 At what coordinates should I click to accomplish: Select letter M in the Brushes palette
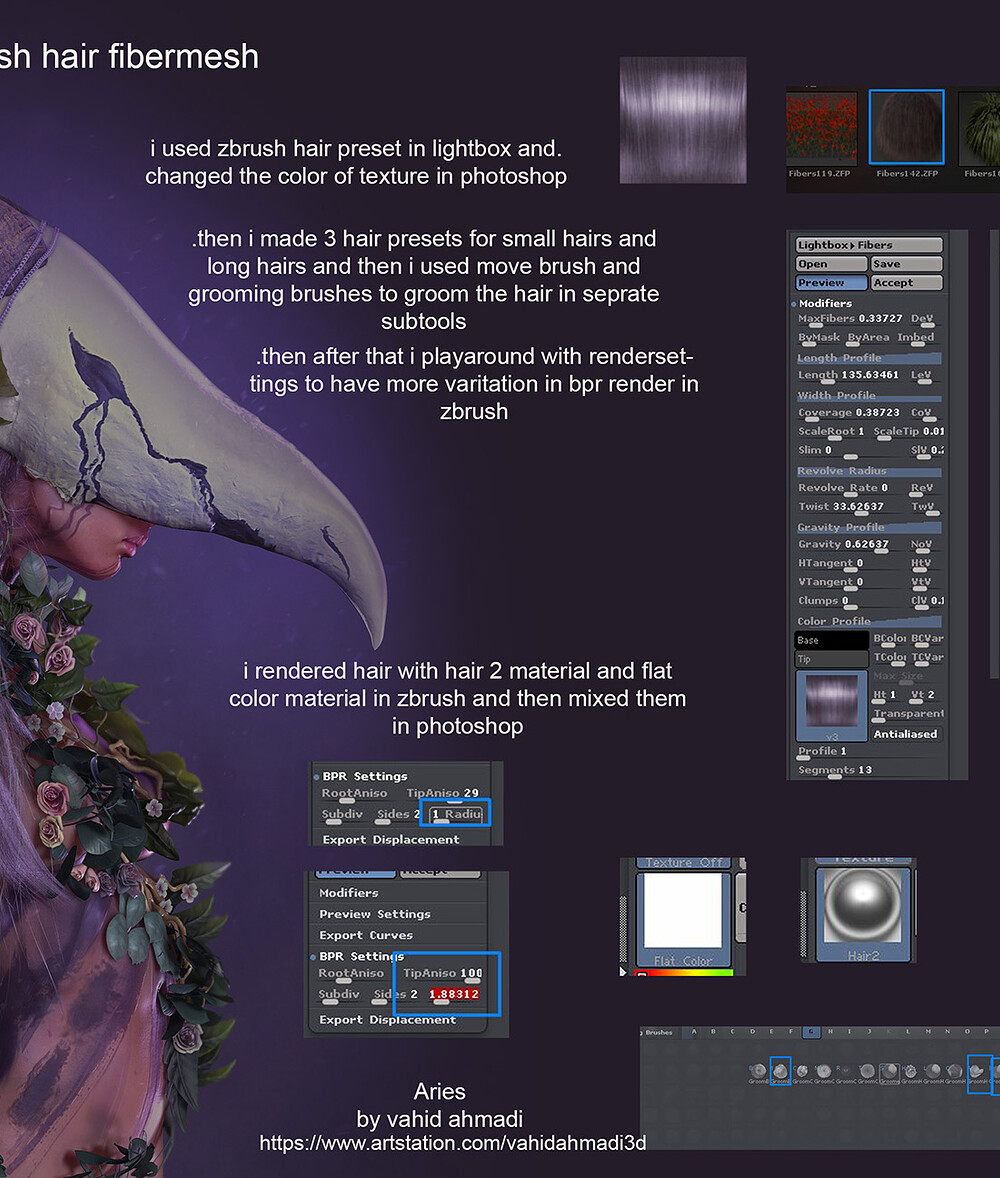coord(928,1032)
